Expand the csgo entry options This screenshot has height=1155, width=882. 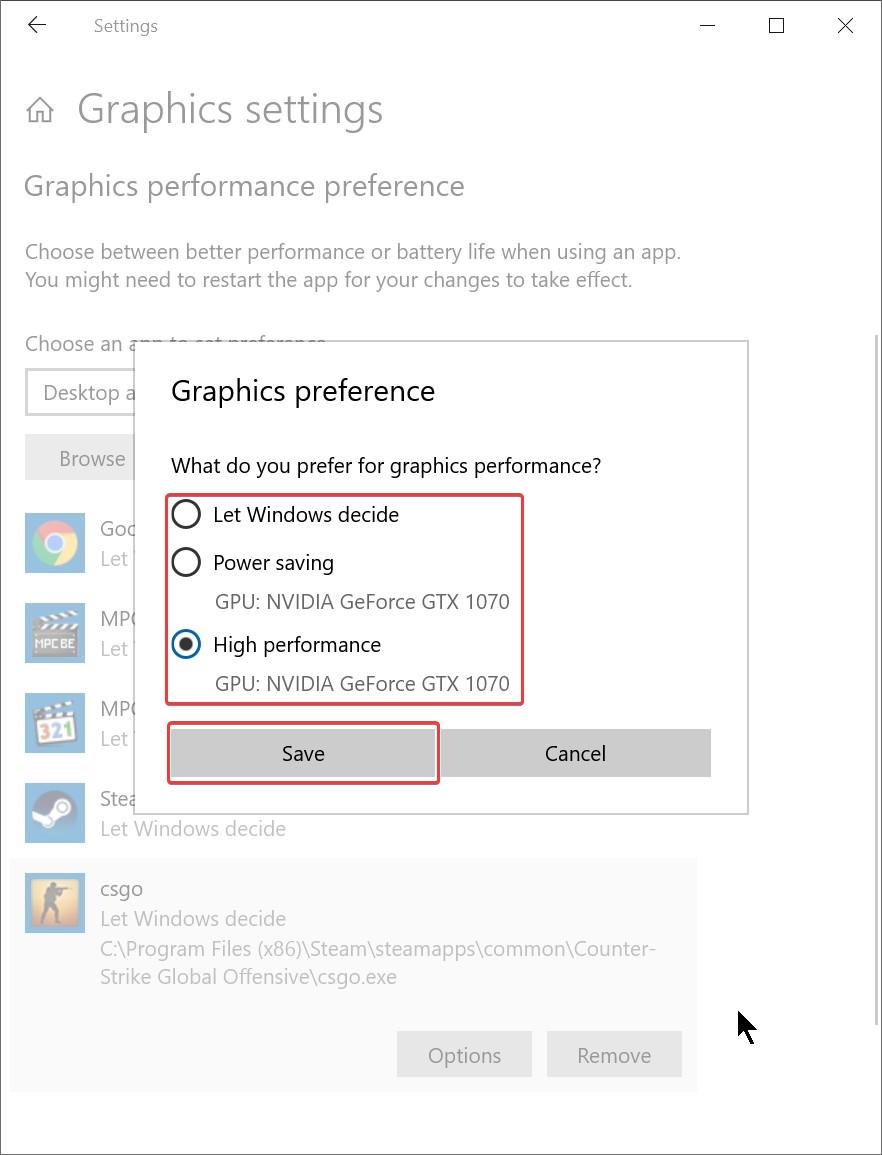[x=464, y=1054]
